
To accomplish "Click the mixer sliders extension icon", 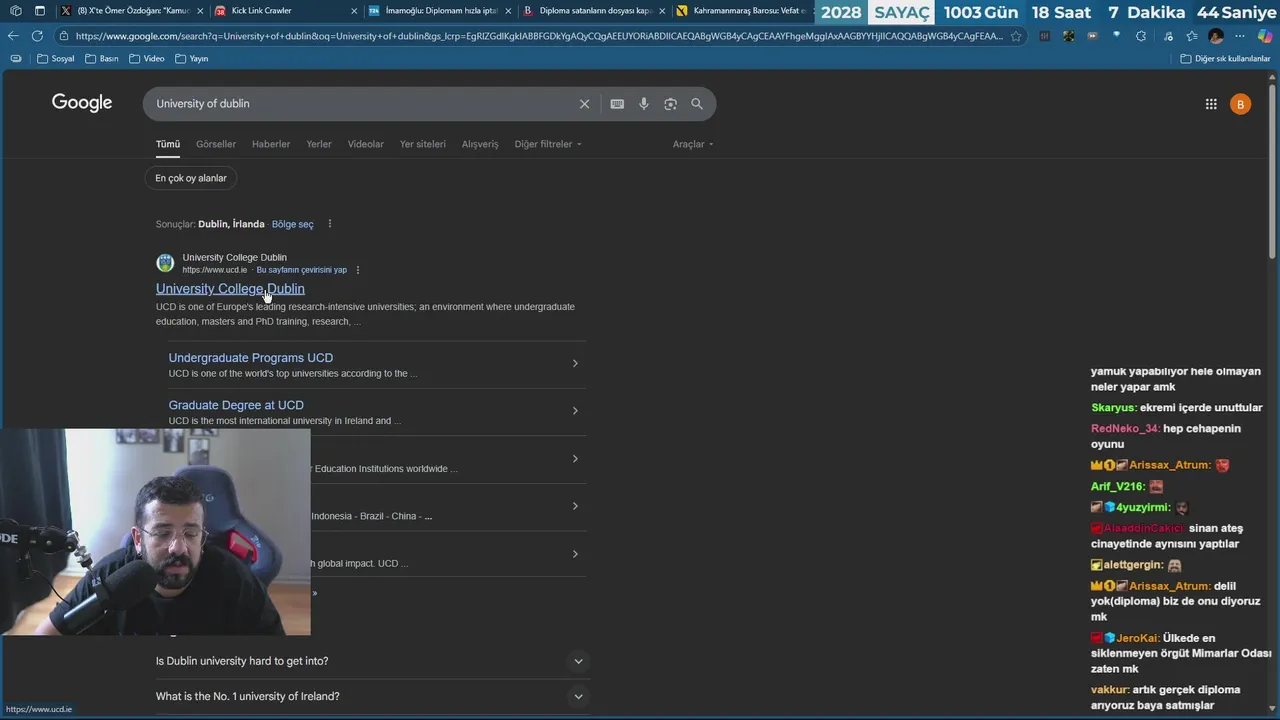I will pos(1045,36).
